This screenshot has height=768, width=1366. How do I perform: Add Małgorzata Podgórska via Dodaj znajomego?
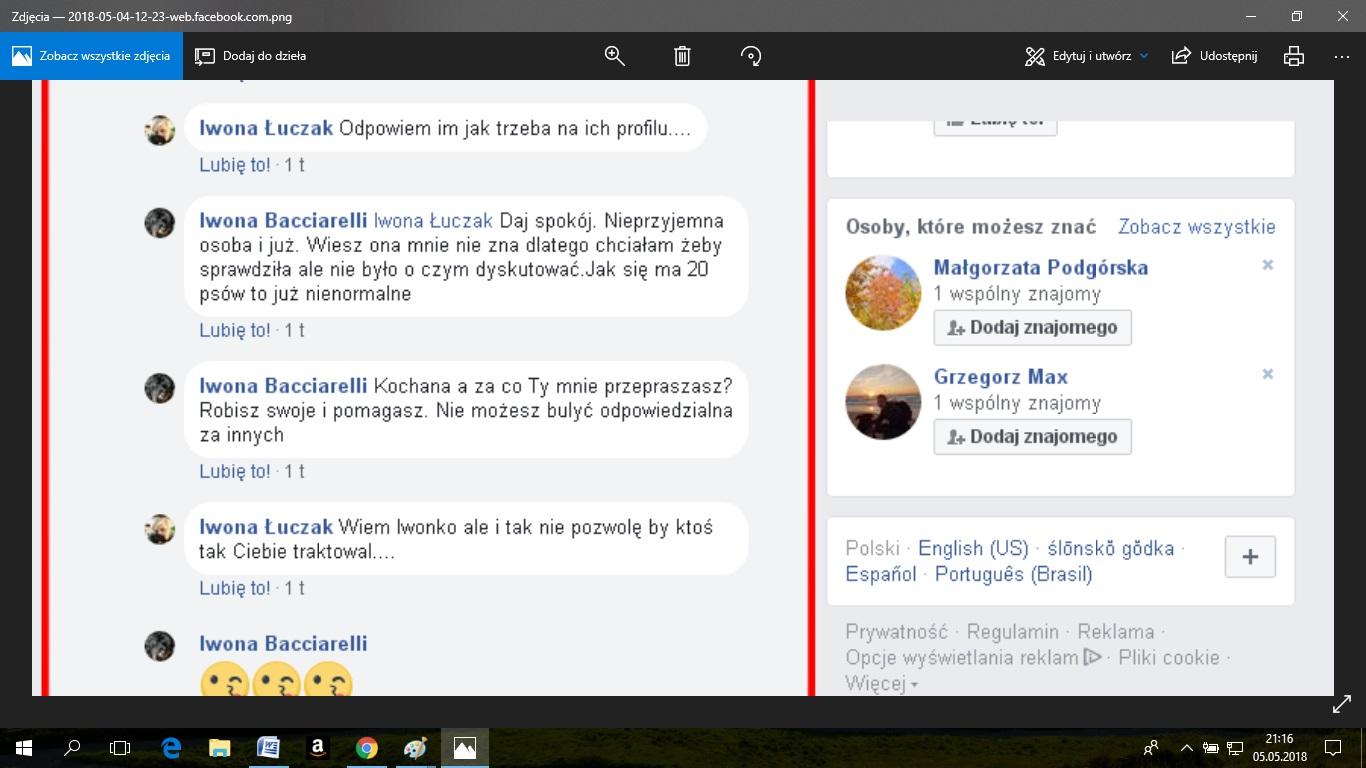[1032, 328]
